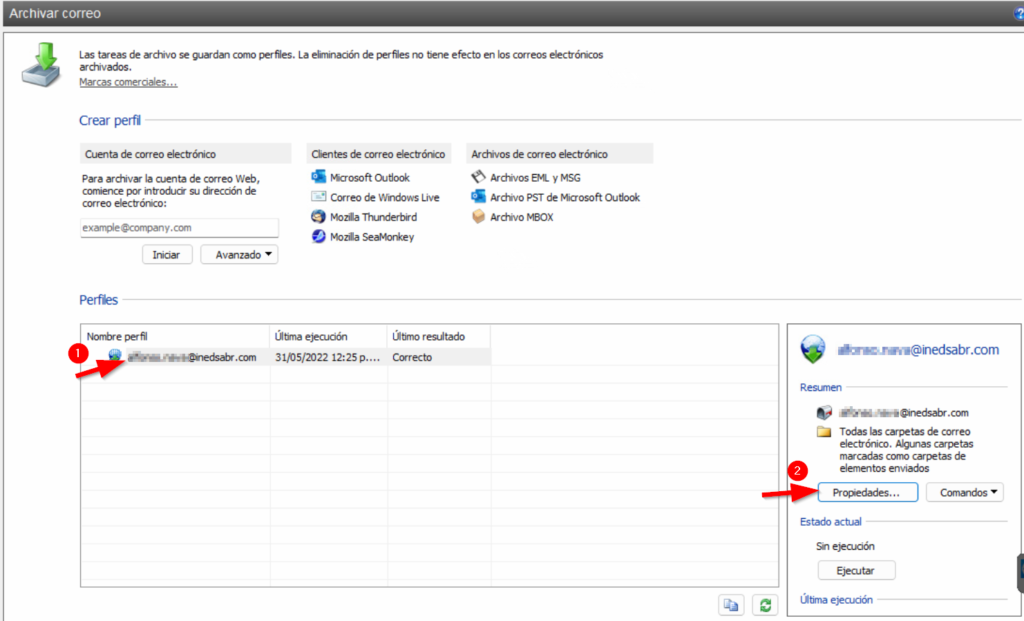Sort by Nombre perfil column header
Image resolution: width=1024 pixels, height=621 pixels.
click(x=175, y=336)
